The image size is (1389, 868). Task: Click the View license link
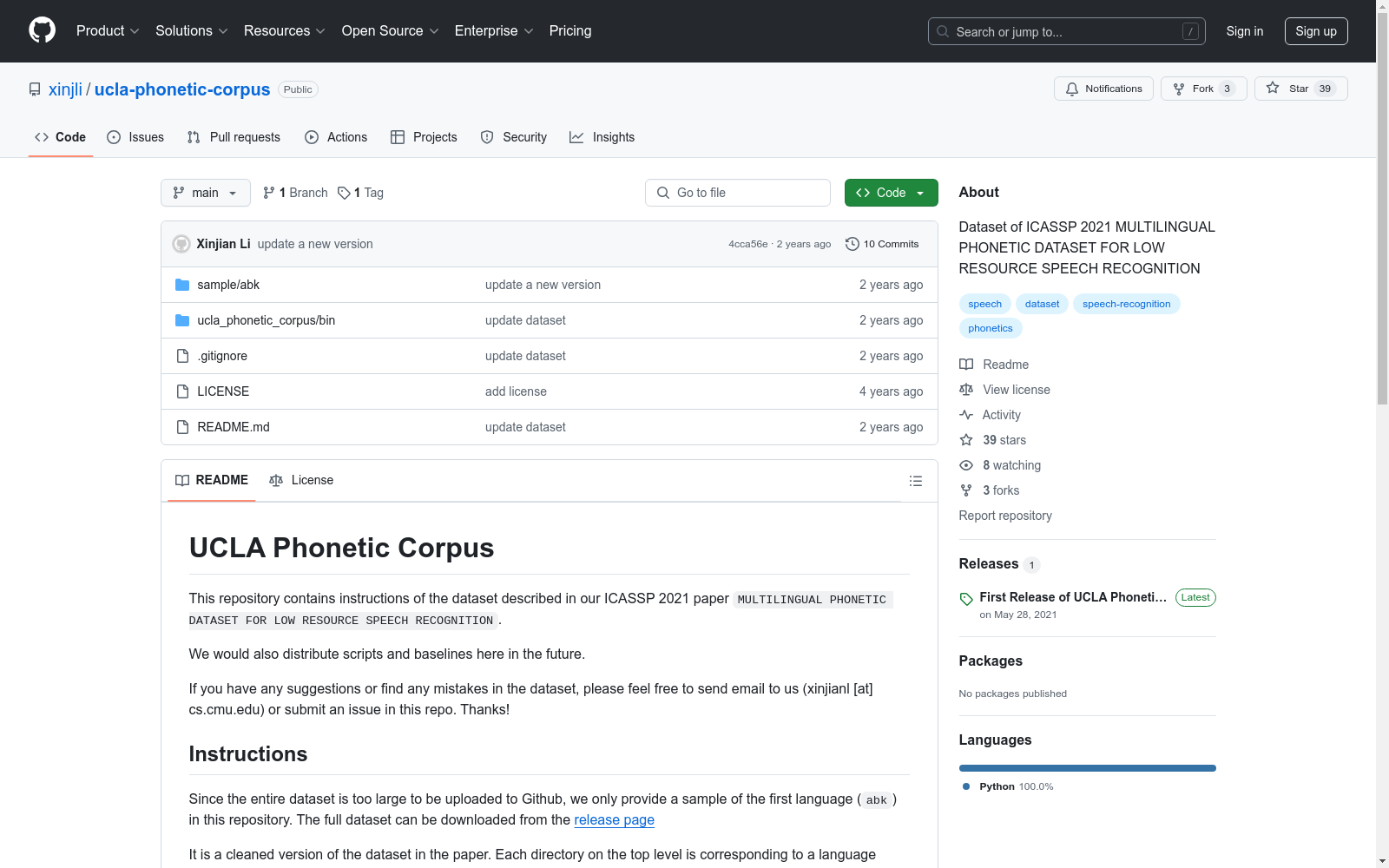[1004, 390]
